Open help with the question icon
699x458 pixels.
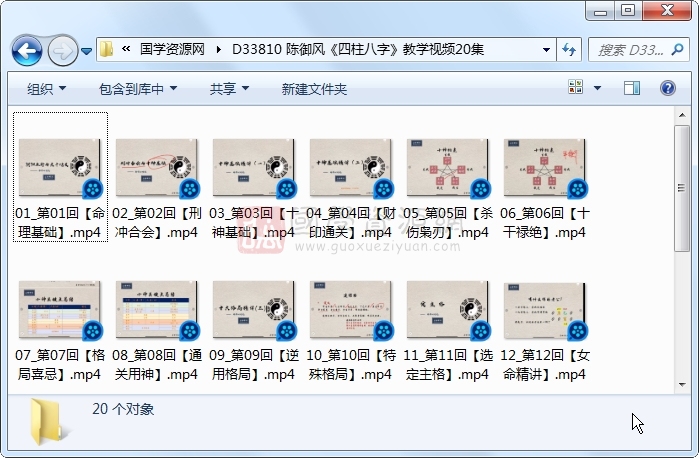[667, 88]
